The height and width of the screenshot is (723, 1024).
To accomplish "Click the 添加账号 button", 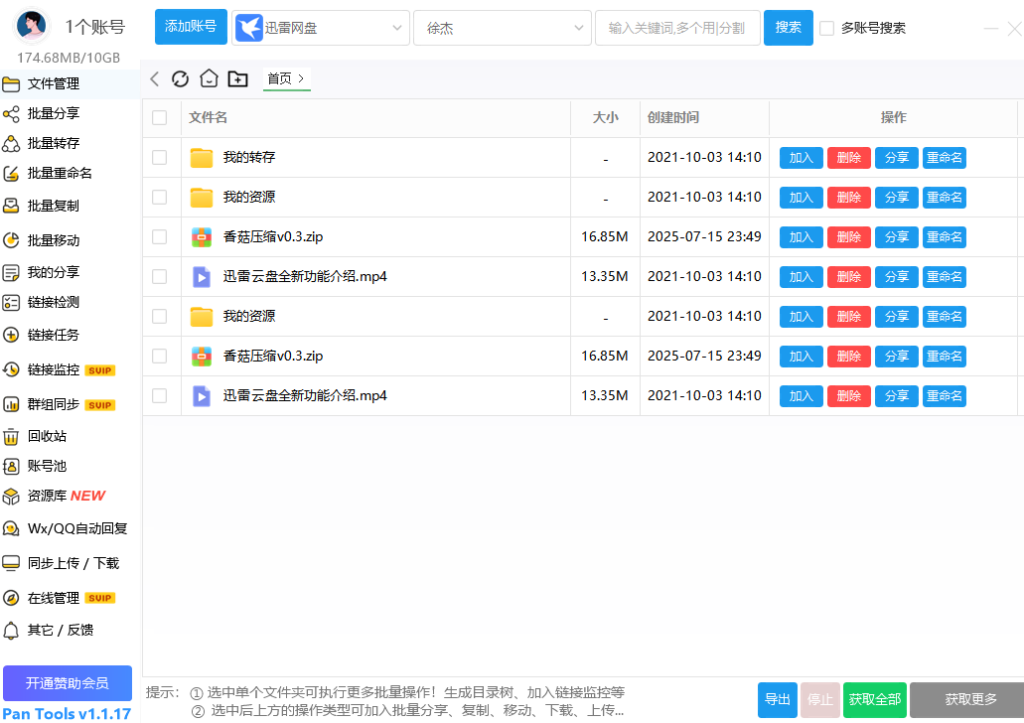I will 191,27.
